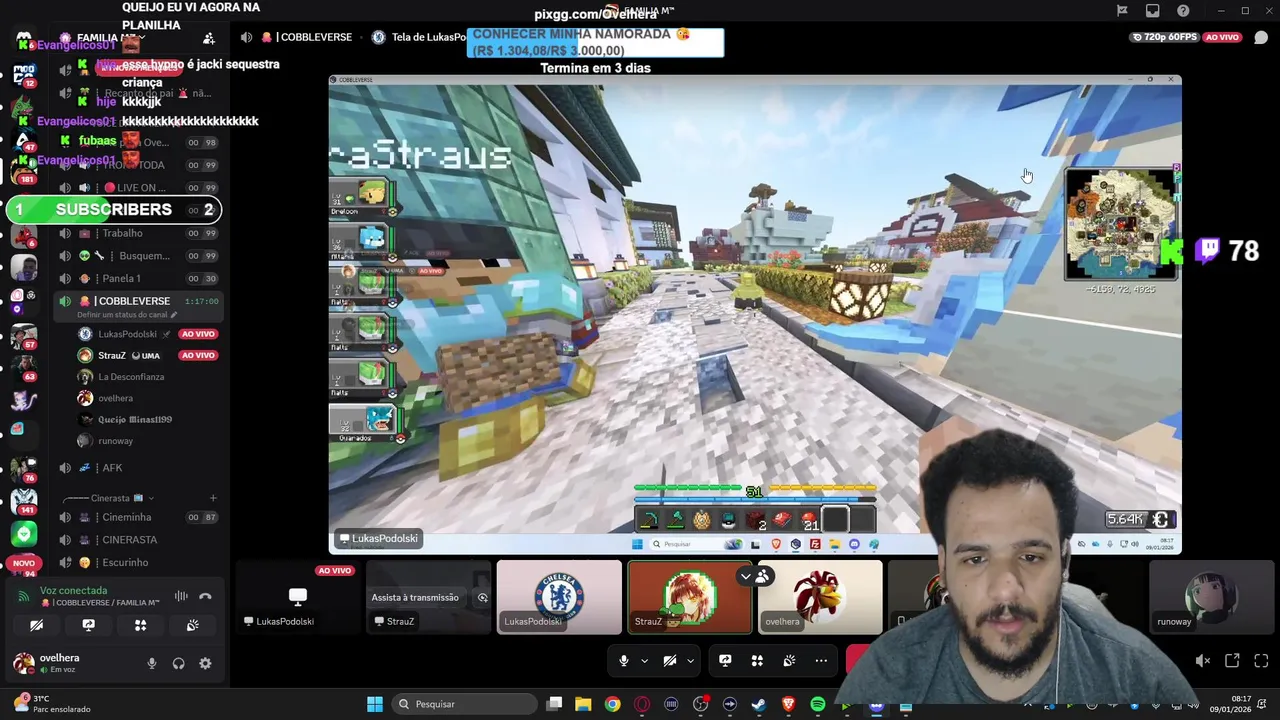Viewport: 1280px width, 720px height.
Task: Toggle camera in voice connected panel
Action: [x=36, y=625]
